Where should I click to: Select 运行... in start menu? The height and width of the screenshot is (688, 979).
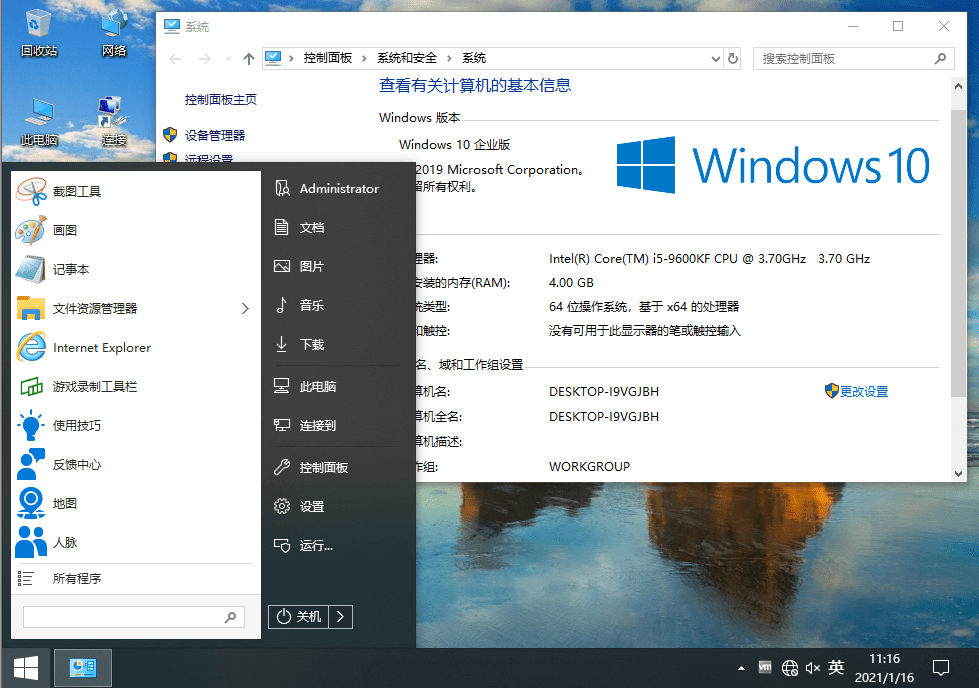(338, 545)
